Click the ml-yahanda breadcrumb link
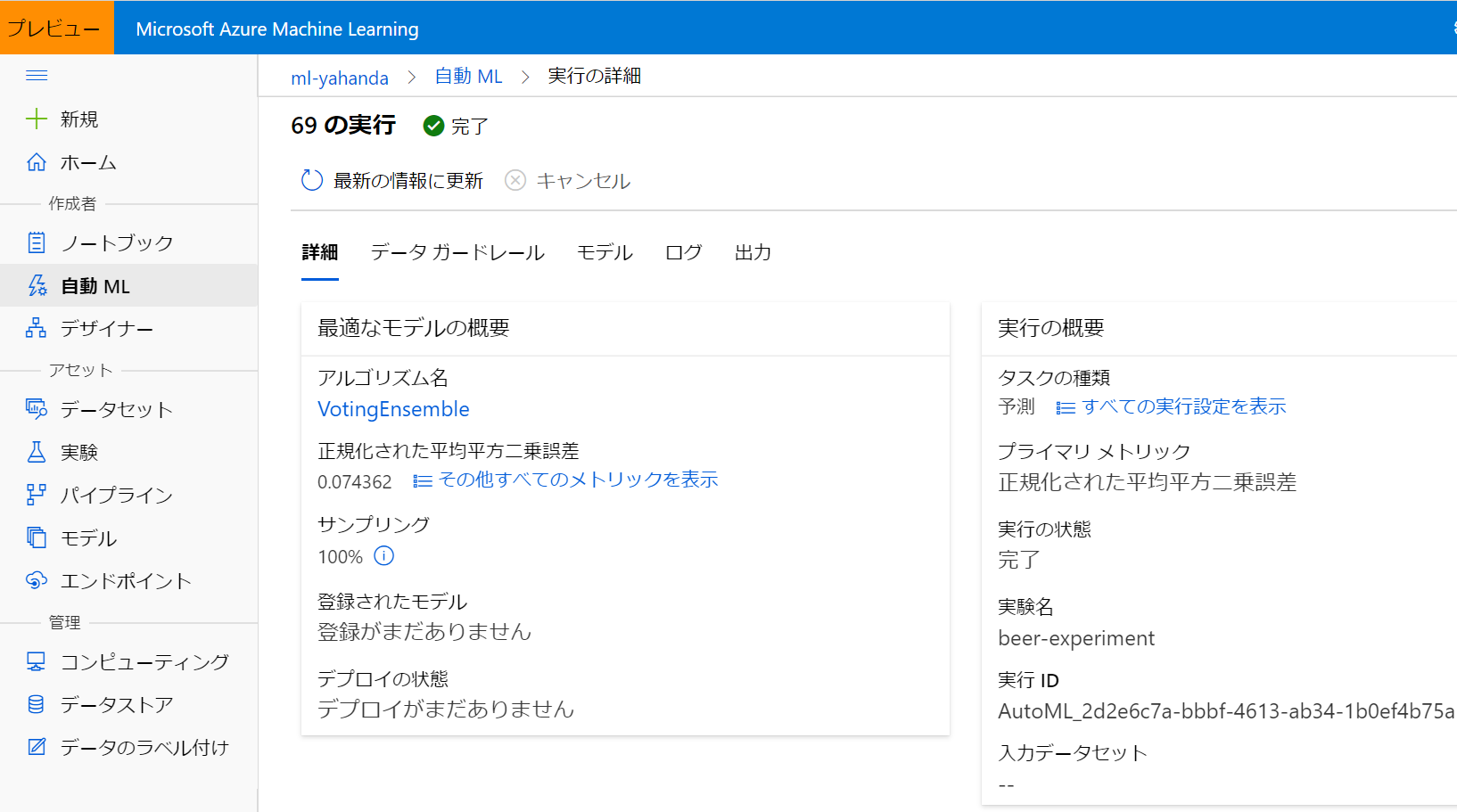Screen dimensions: 1457x812 [340, 78]
